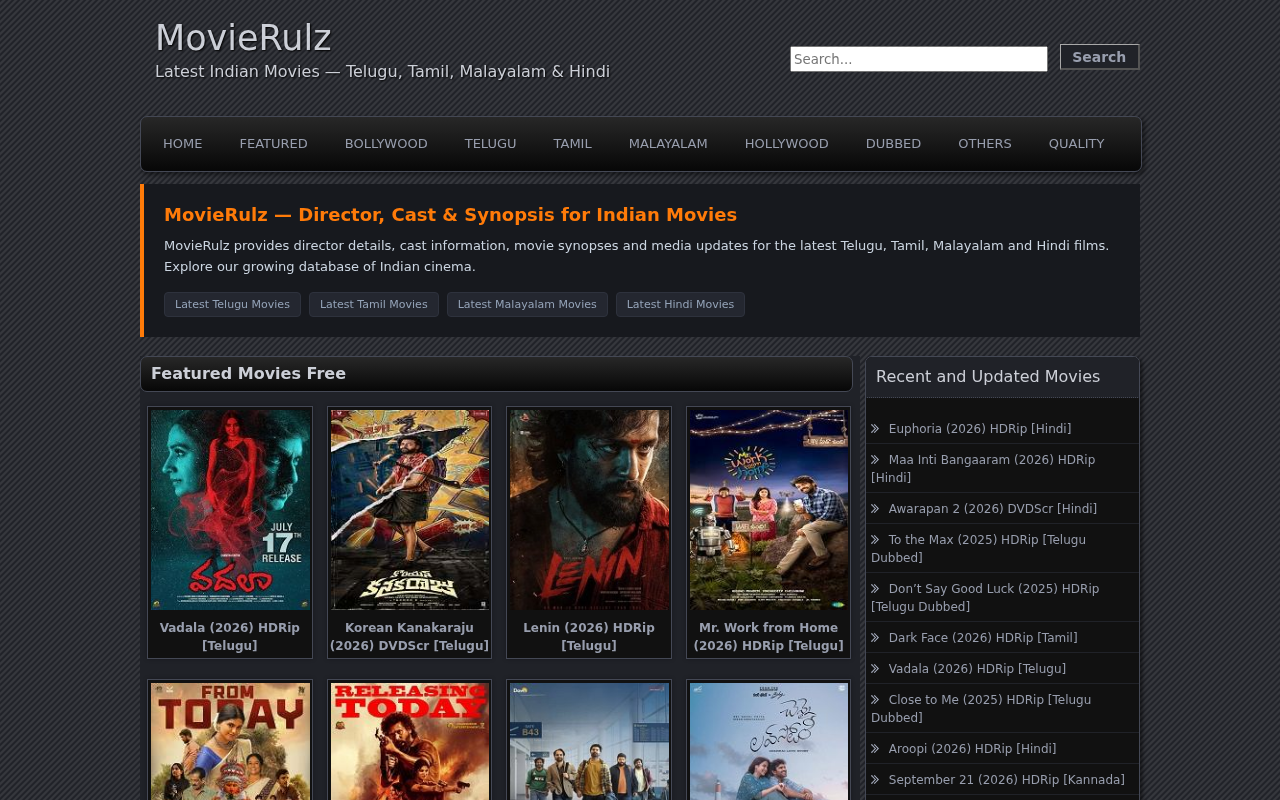
Task: Click Dark Face (2026) HDRip [Tamil]
Action: point(983,638)
